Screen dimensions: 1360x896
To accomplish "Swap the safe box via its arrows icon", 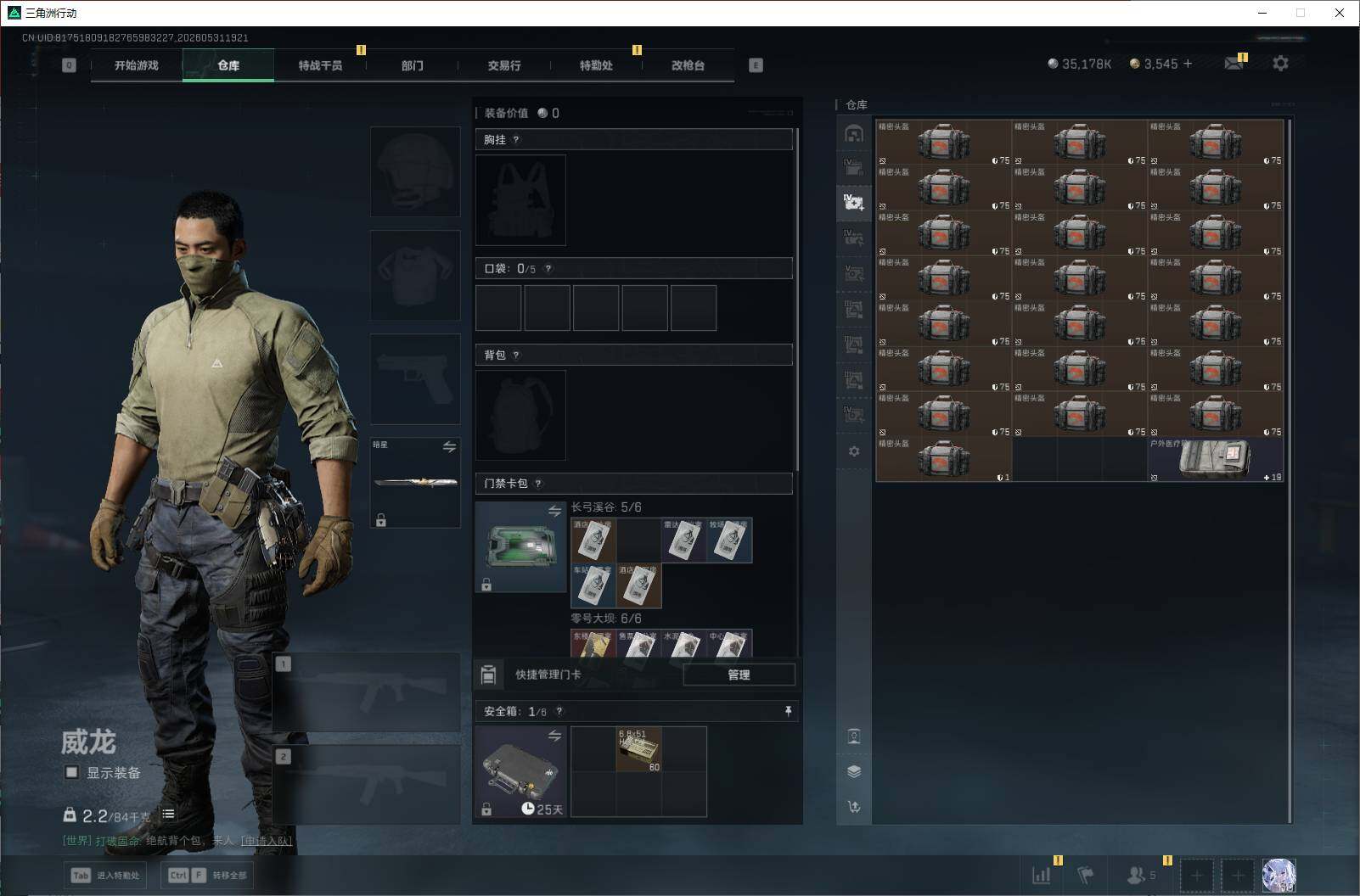I will click(554, 736).
